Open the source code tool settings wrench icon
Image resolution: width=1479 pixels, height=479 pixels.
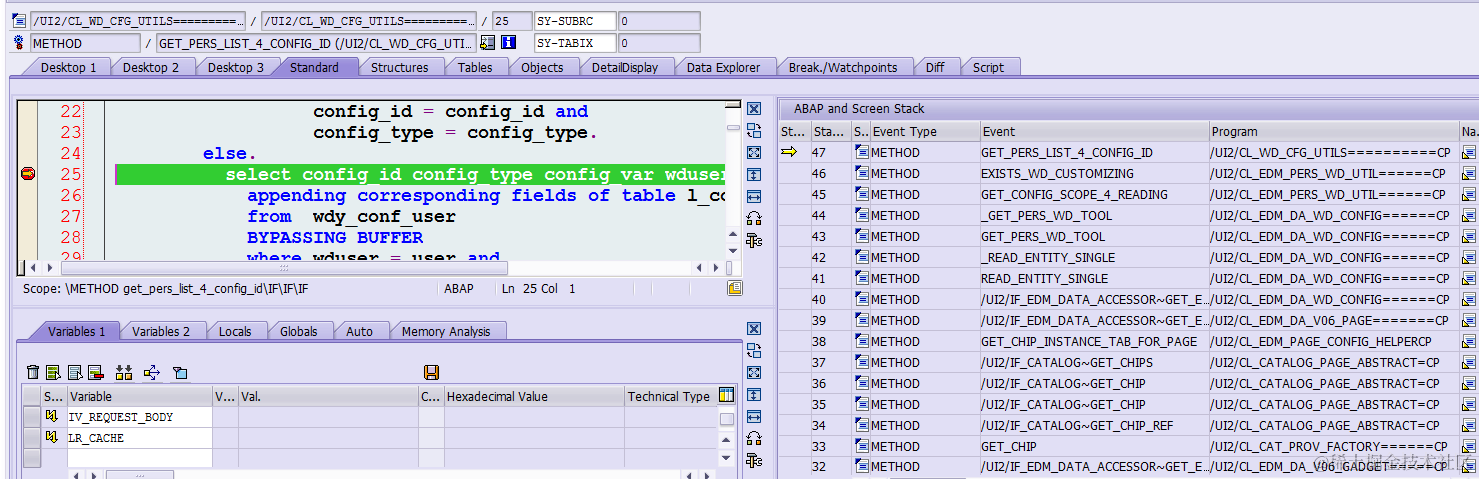tap(754, 240)
